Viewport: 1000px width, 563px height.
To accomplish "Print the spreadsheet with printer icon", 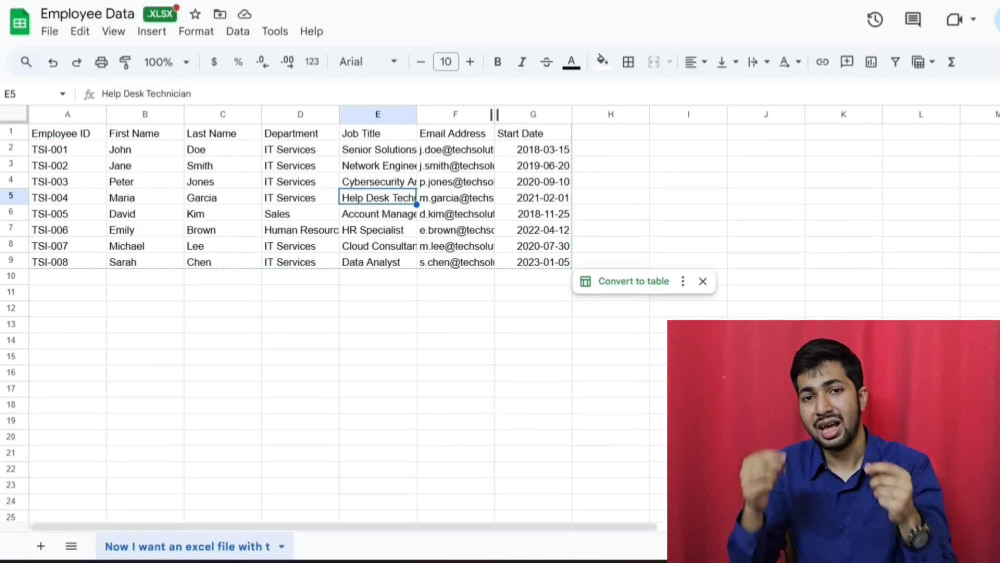I will click(101, 62).
